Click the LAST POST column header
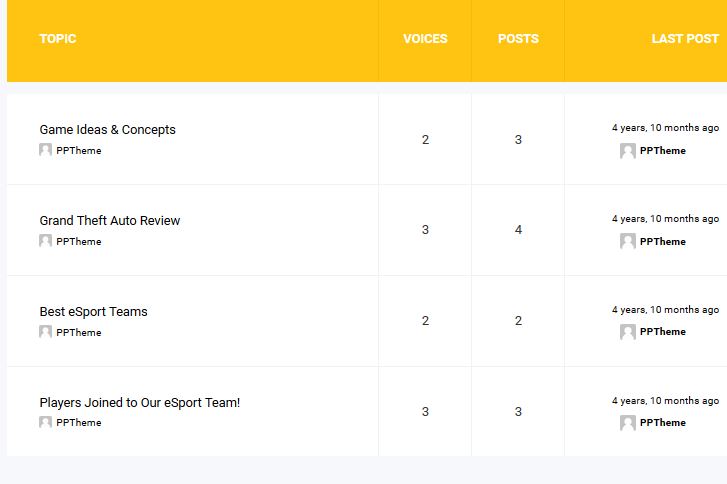727x484 pixels. [x=685, y=38]
